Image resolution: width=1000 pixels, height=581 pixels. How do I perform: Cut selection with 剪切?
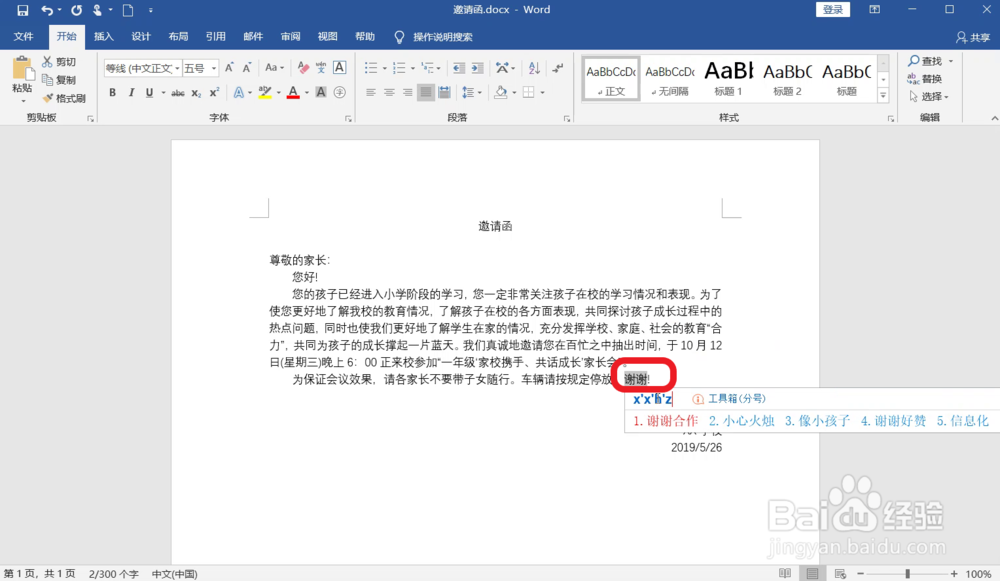pyautogui.click(x=59, y=62)
